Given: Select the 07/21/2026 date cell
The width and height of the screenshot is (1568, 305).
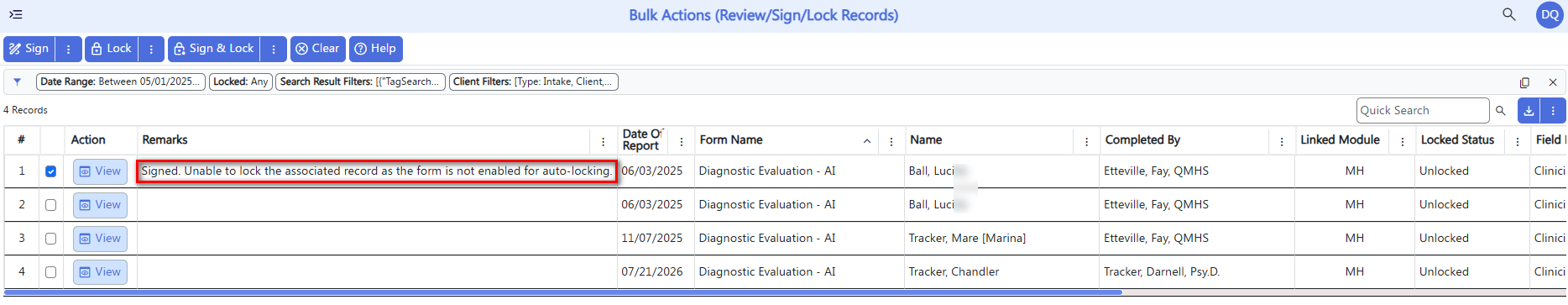Looking at the screenshot, I should [652, 272].
